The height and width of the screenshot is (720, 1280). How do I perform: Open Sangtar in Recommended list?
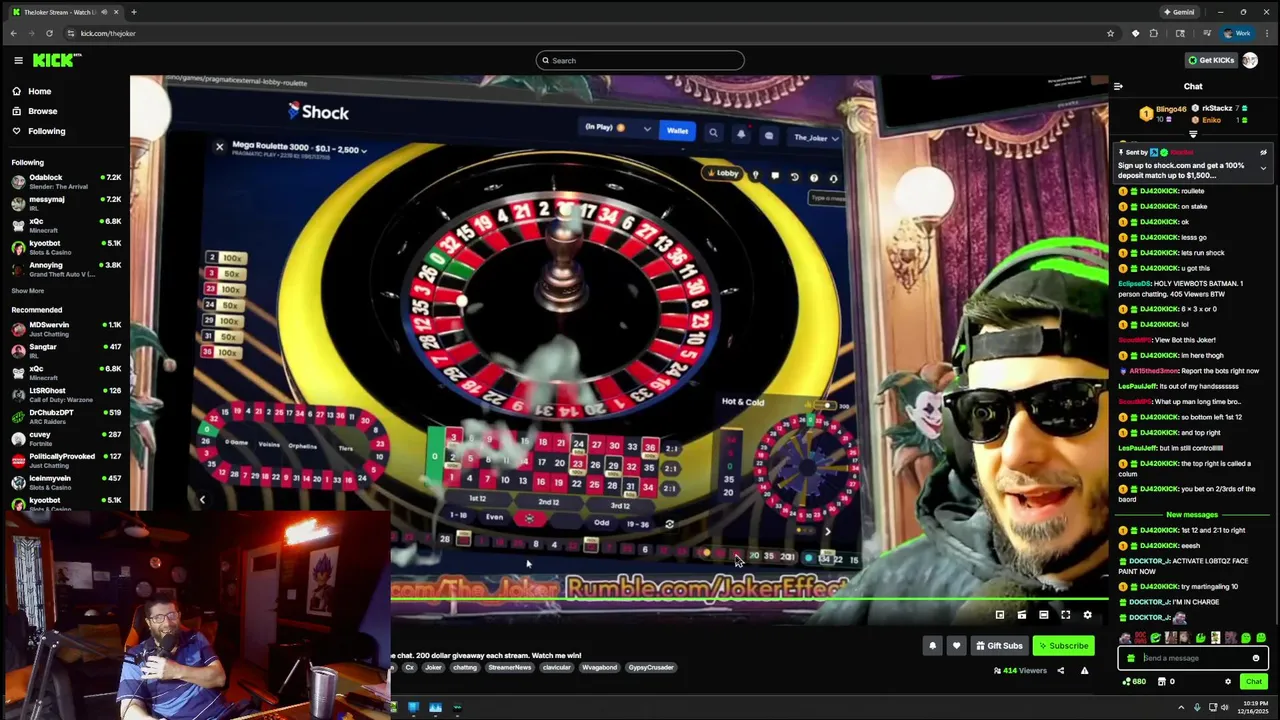[66, 350]
